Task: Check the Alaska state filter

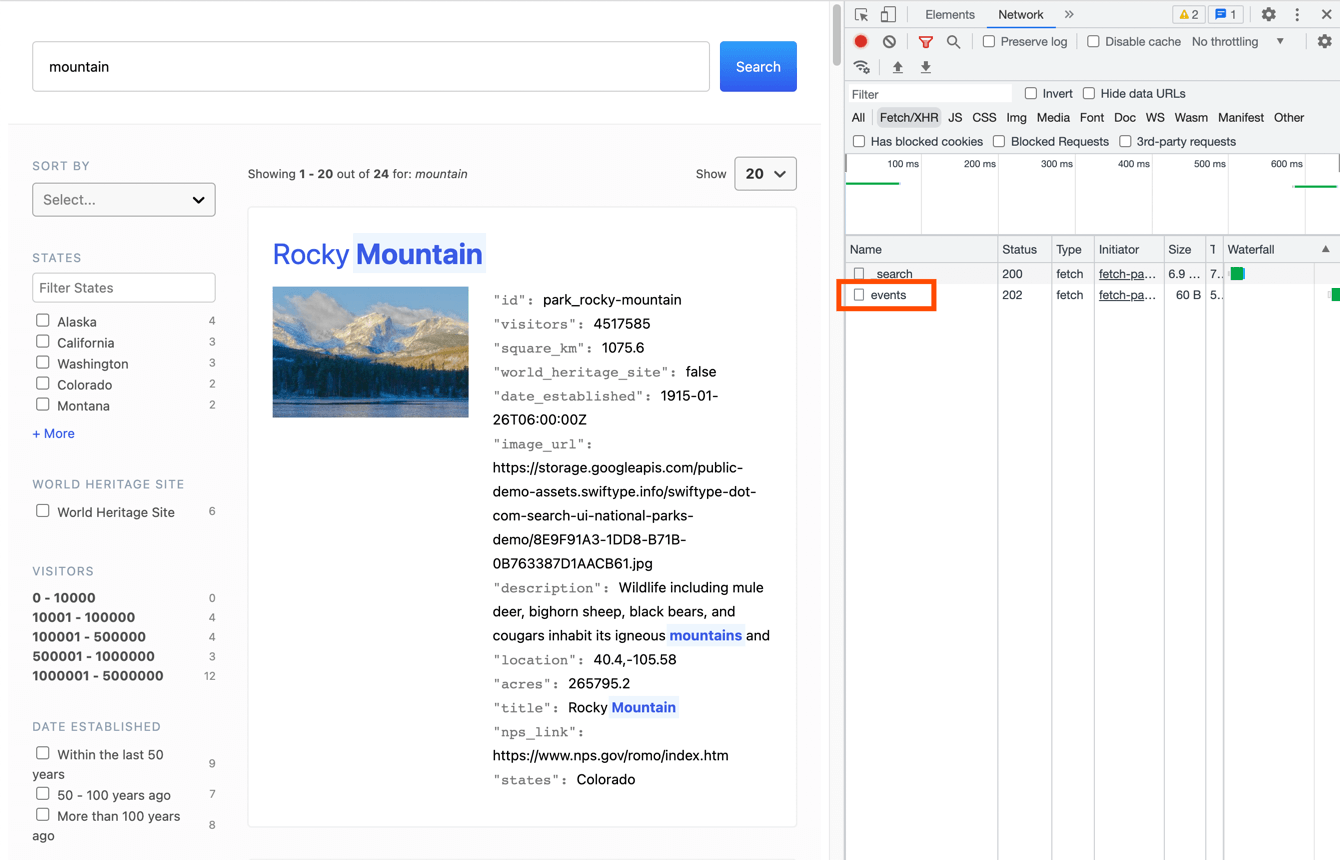Action: point(43,321)
